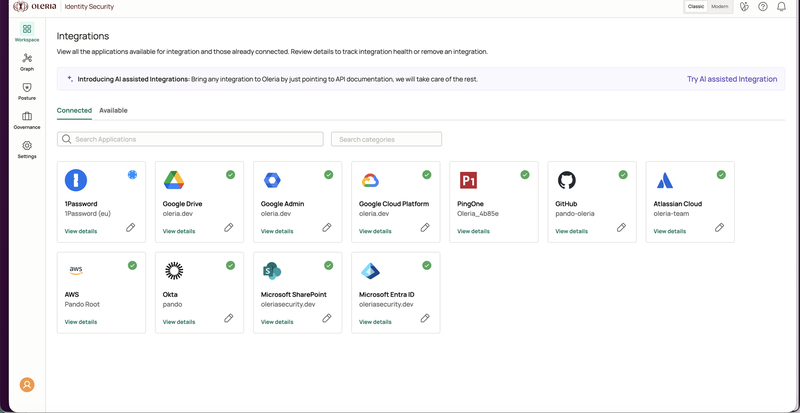Screen dimensions: 800x413
Task: Click the 1Password syncing status badge
Action: [x=133, y=175]
